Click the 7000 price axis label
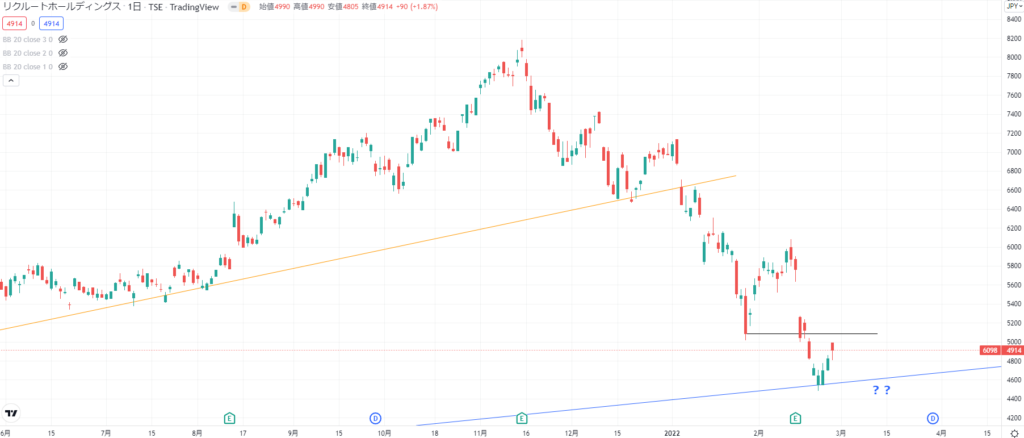 click(x=1014, y=152)
